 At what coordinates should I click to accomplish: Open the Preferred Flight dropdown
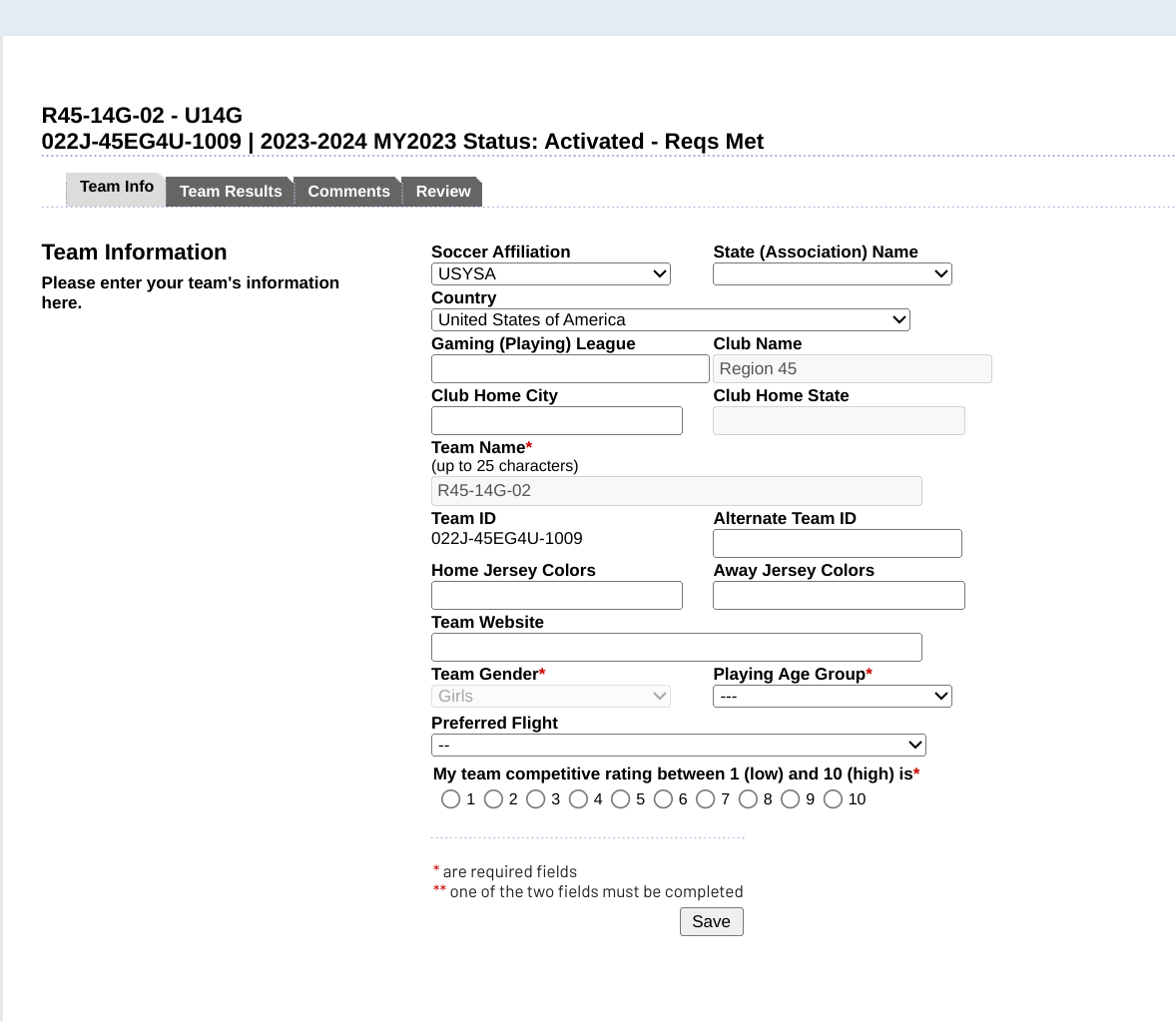pos(678,745)
